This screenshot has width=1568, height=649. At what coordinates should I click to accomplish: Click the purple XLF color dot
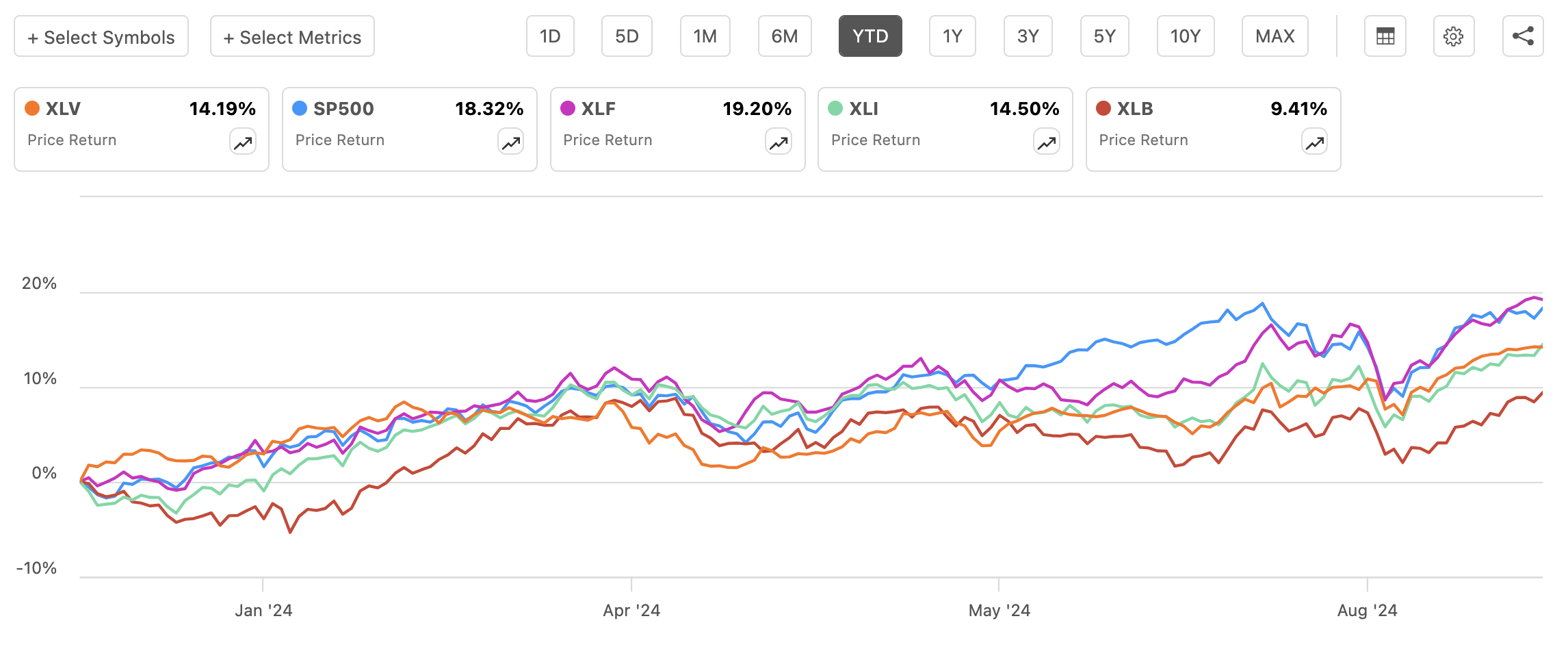click(x=568, y=108)
